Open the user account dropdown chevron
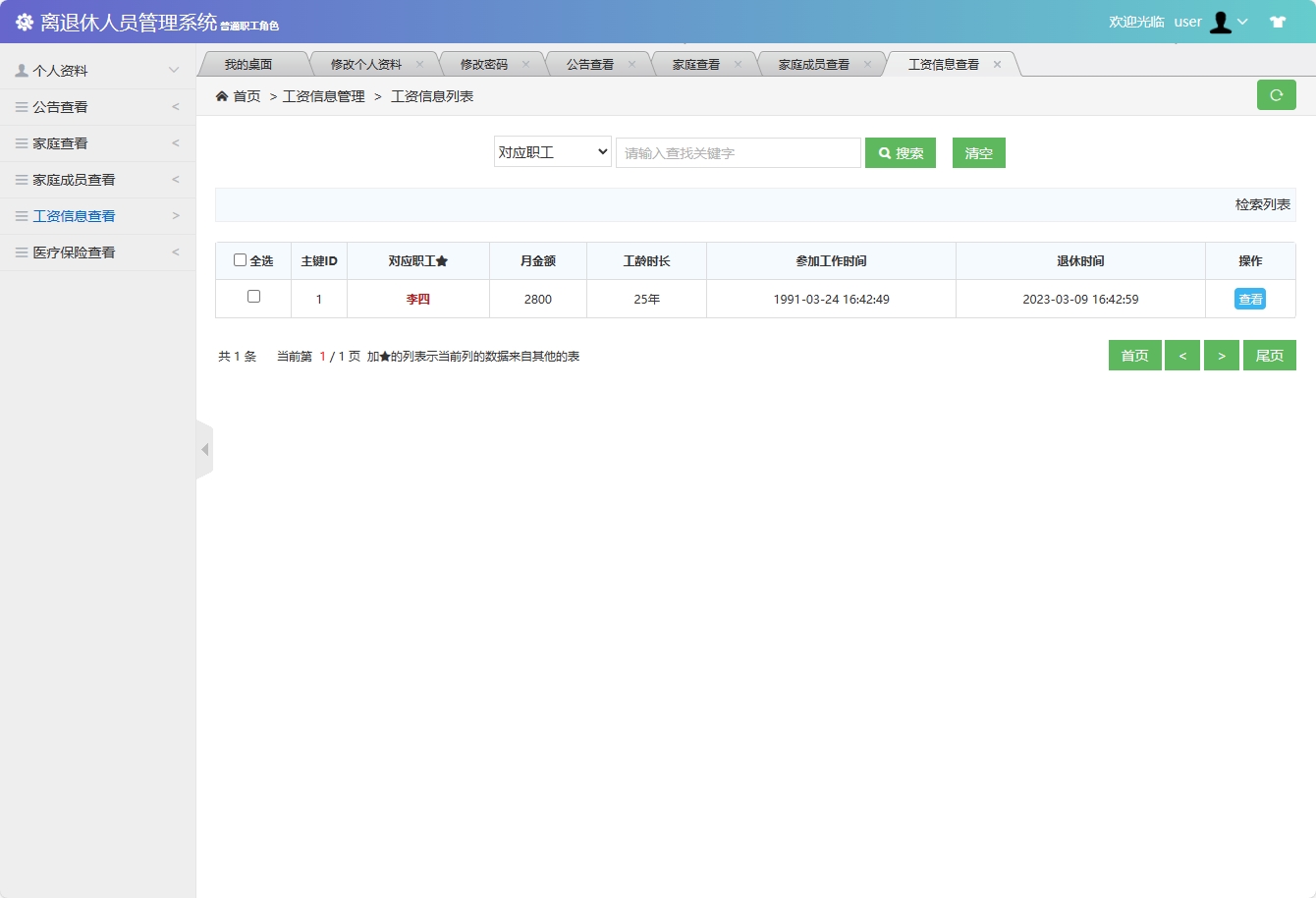Screen dimensions: 1316x898 tap(1241, 21)
